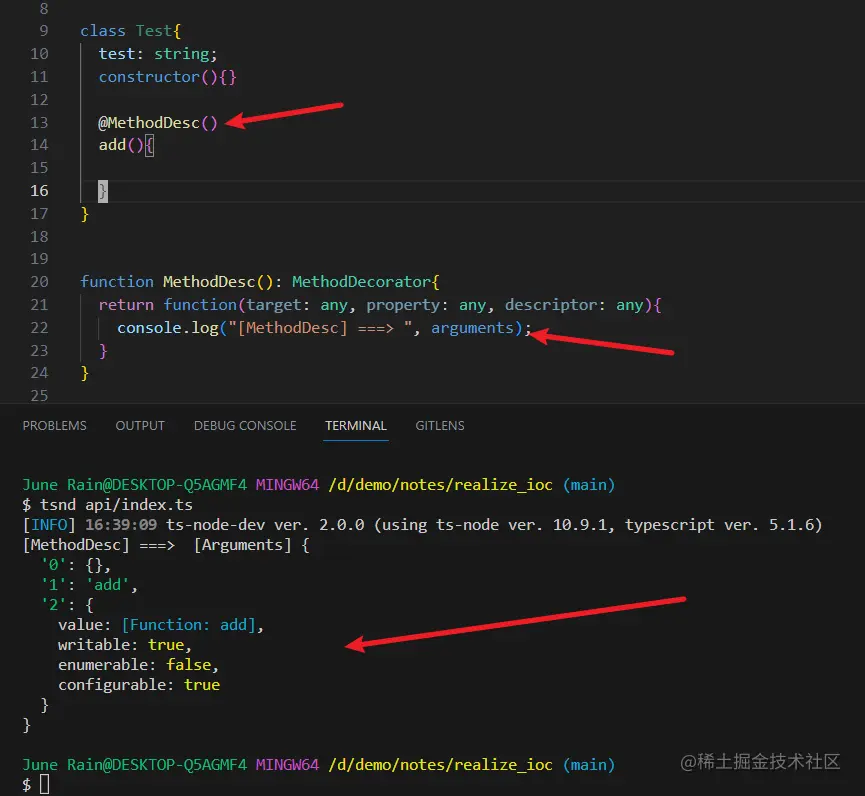Click '[Arguments] {' in terminal output
The image size is (865, 796).
(x=252, y=545)
